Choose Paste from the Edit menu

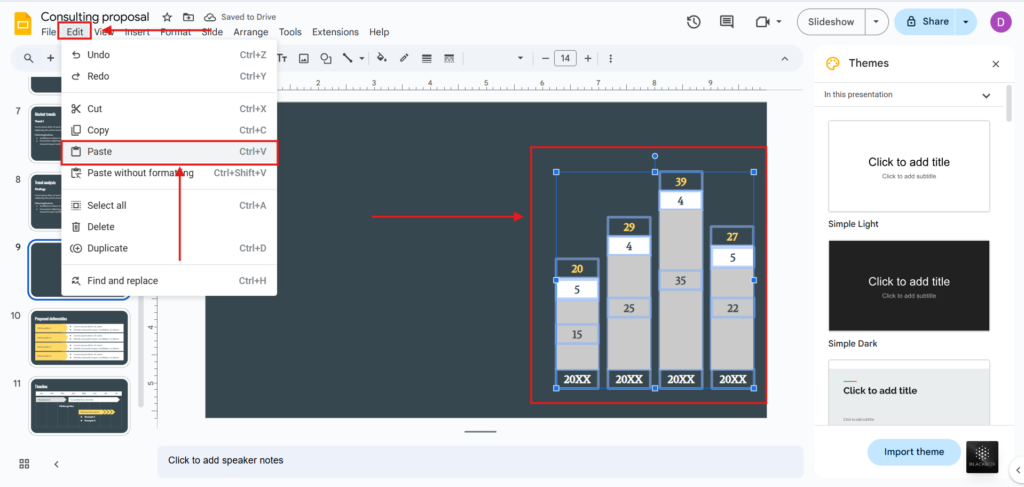click(x=100, y=152)
